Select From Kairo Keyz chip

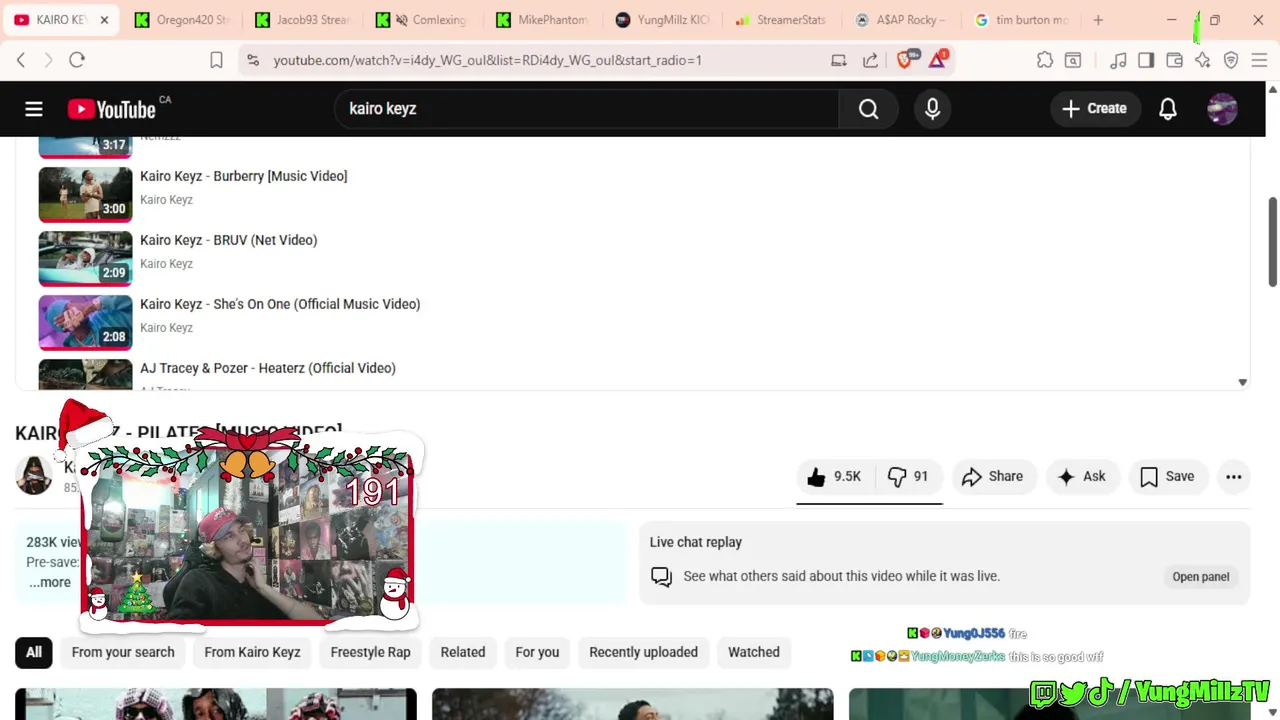252,652
